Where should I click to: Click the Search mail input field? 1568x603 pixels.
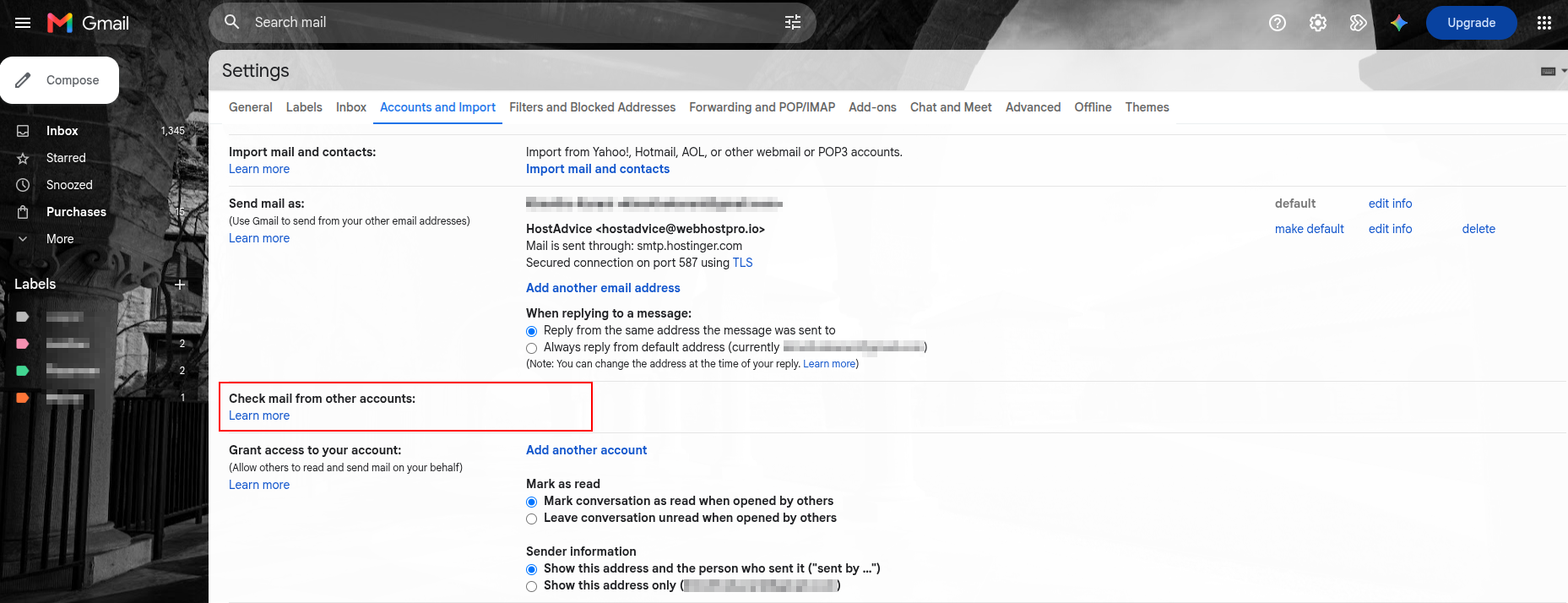tap(512, 22)
